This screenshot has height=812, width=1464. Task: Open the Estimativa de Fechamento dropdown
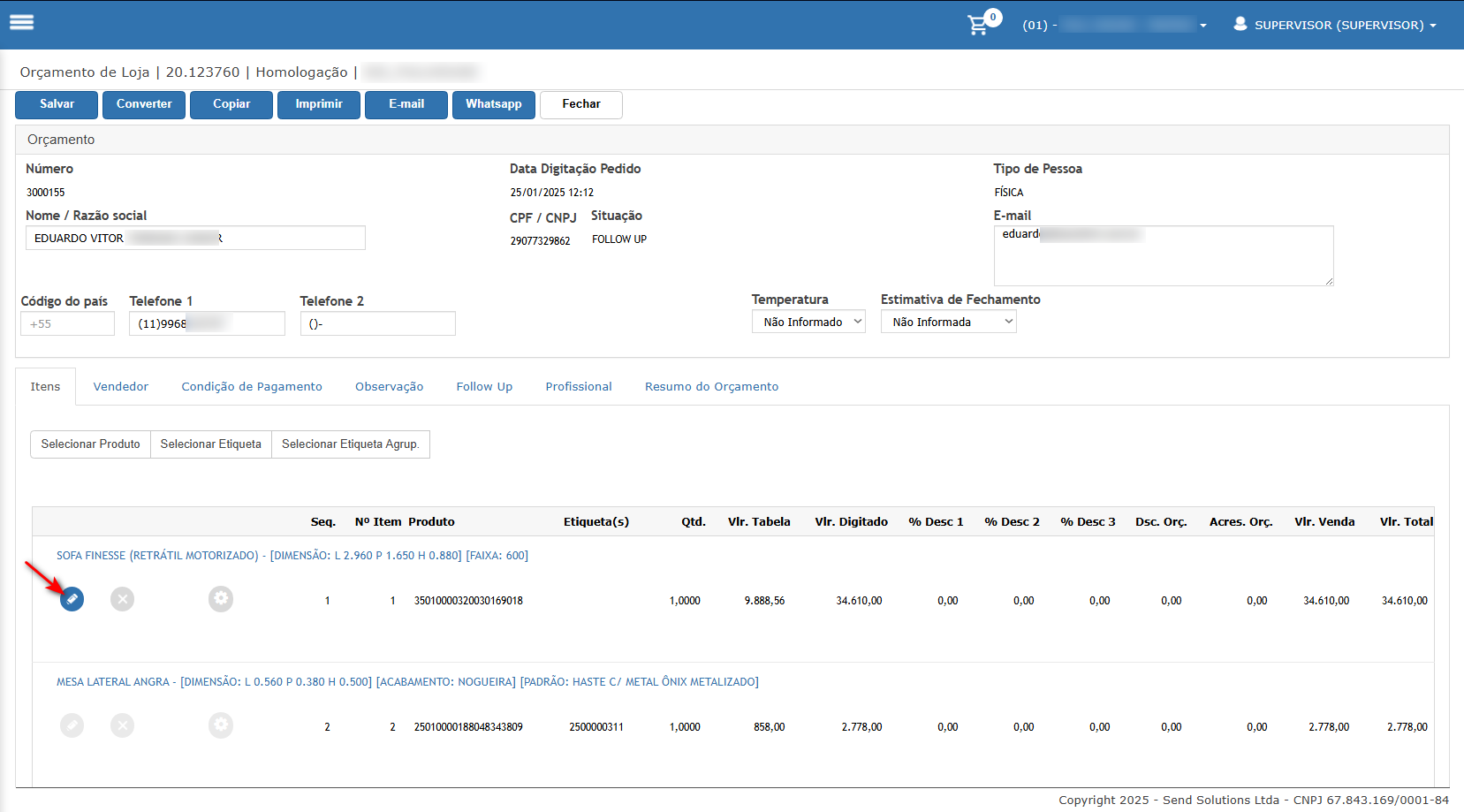click(x=948, y=323)
